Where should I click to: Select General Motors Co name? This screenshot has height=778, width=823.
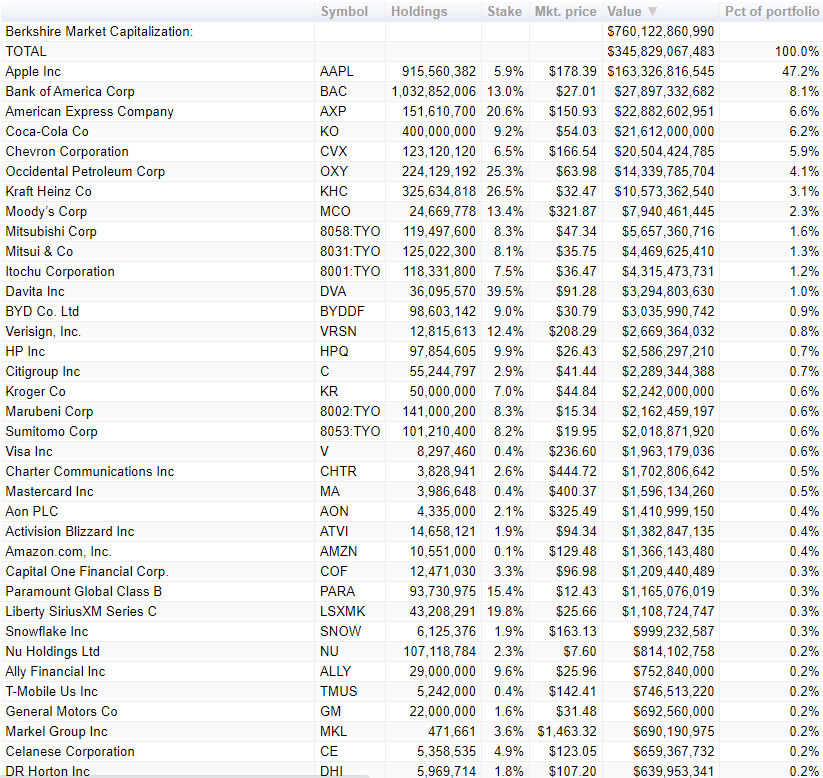coord(61,711)
